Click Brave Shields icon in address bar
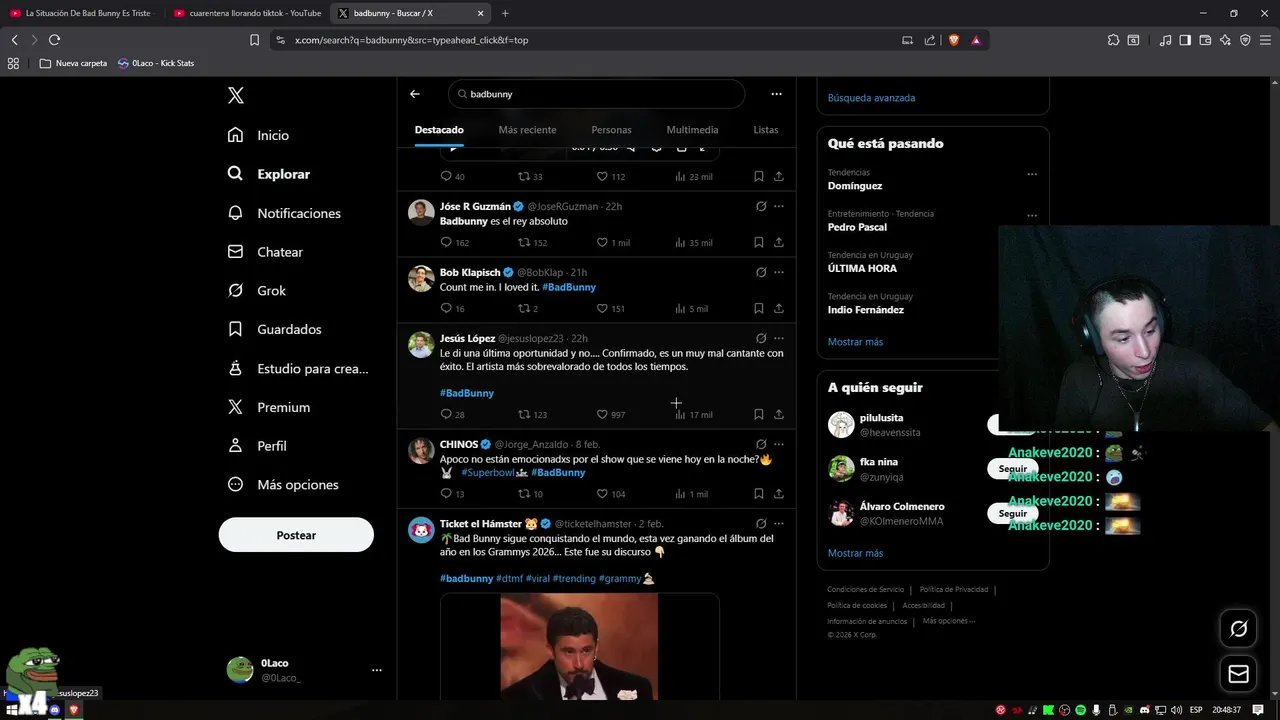1280x720 pixels. [954, 40]
